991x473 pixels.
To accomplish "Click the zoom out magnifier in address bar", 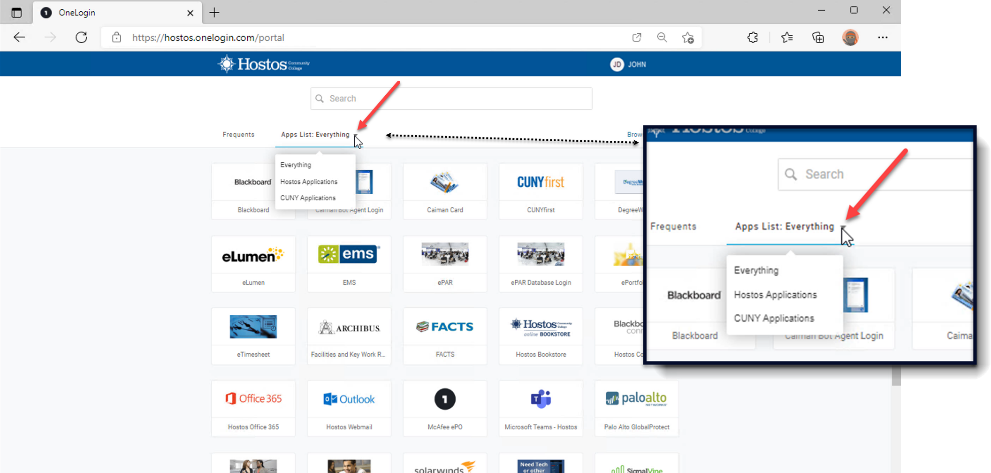I will [662, 37].
